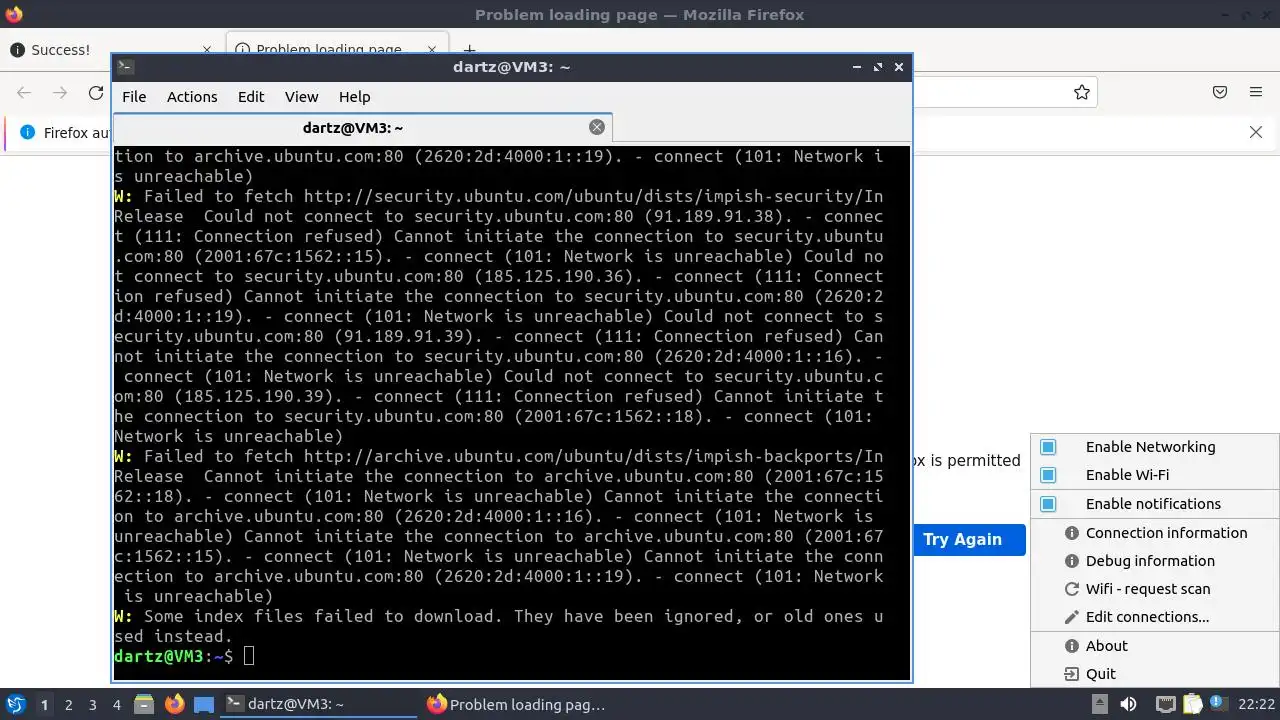Screen dimensions: 1280x720
Task: Open Firefox Pocket save icon
Action: 1220,92
